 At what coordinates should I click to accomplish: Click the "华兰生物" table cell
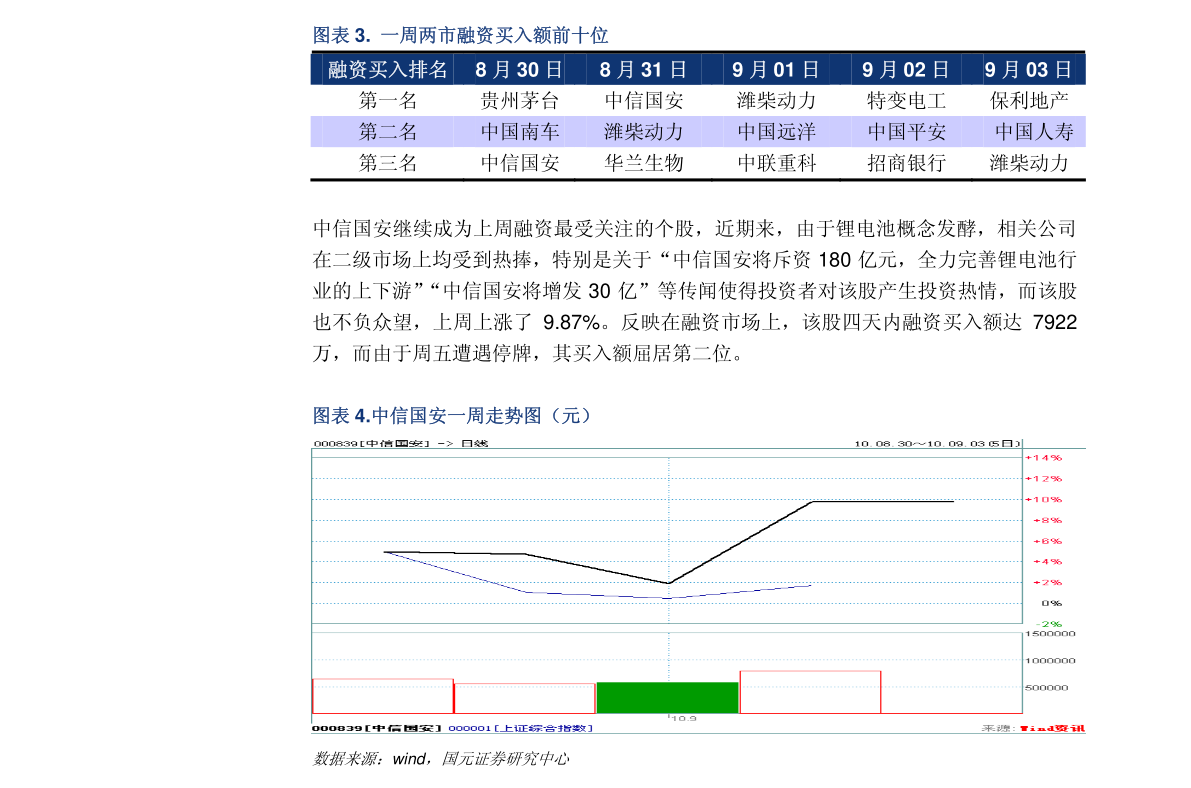tap(643, 163)
